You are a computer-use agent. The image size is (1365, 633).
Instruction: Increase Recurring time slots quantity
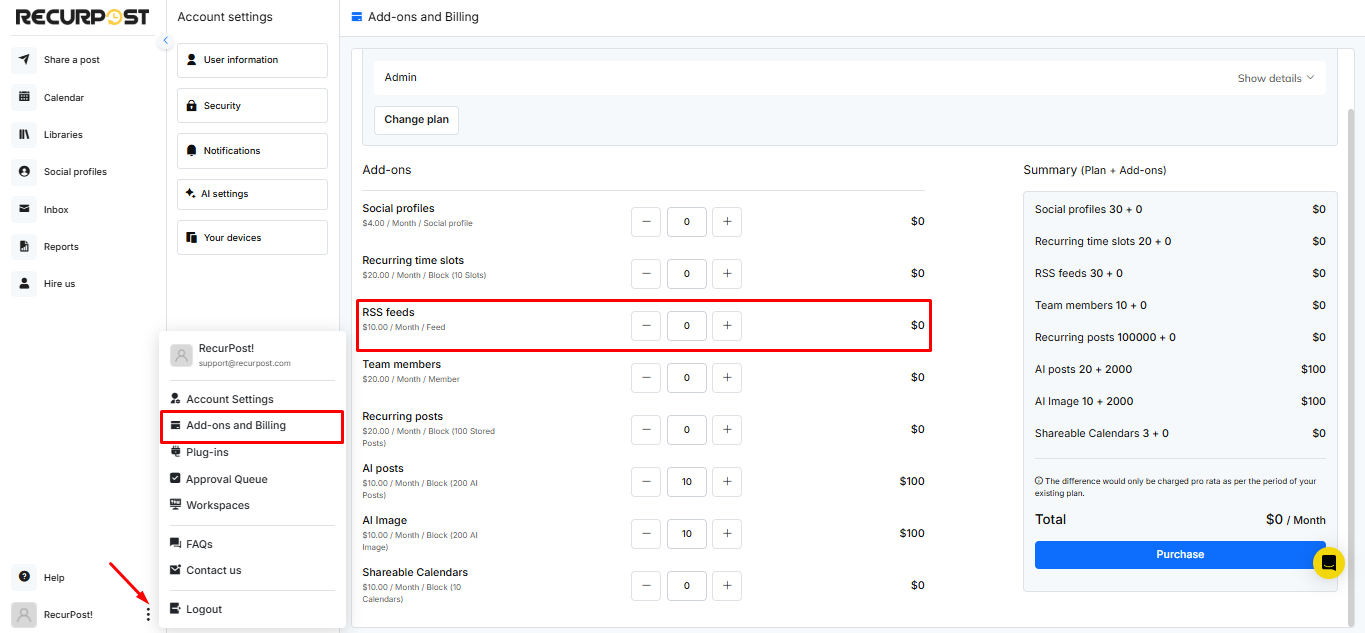pyautogui.click(x=727, y=274)
